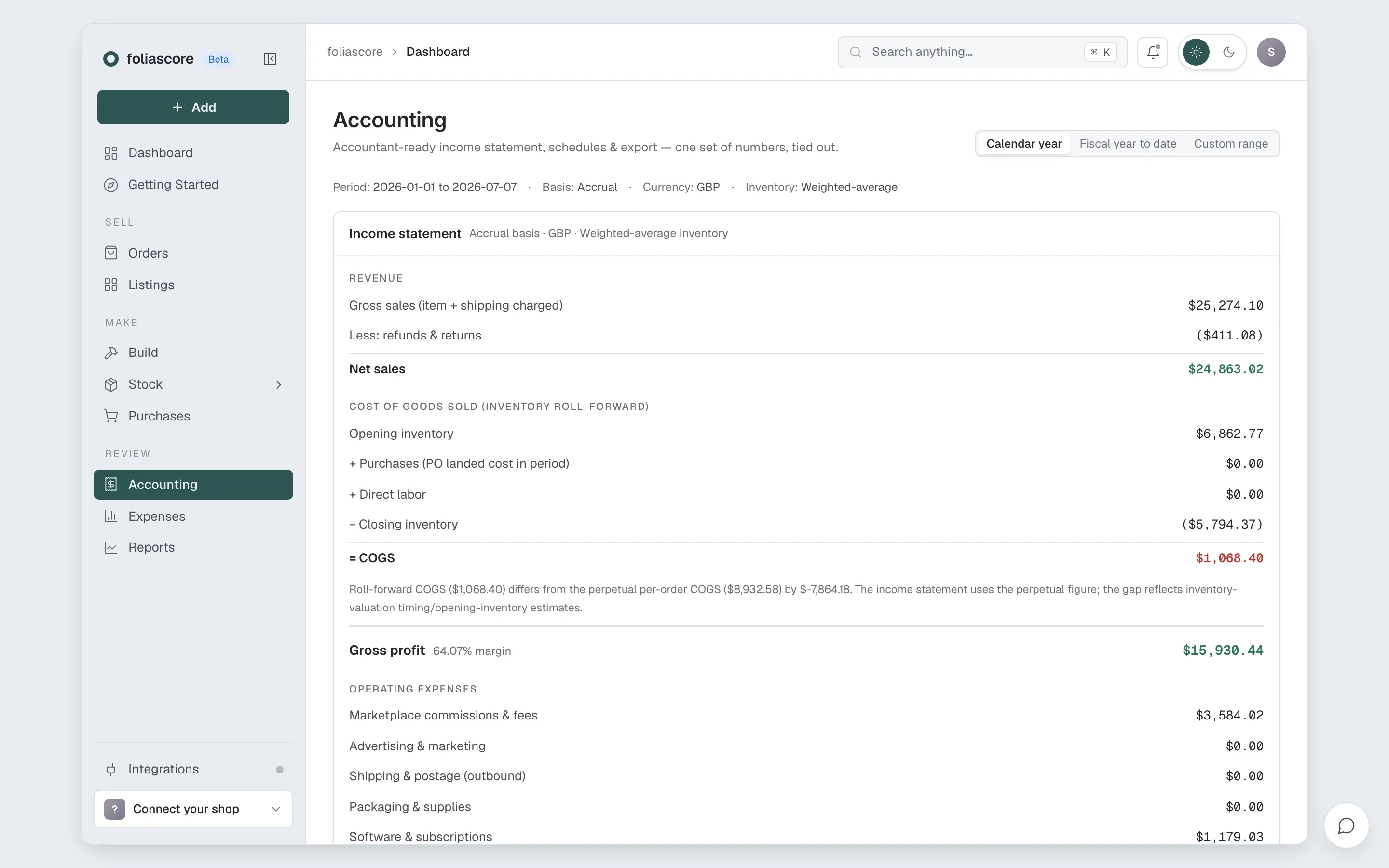Go to Listings section
The image size is (1389, 868).
(193, 285)
